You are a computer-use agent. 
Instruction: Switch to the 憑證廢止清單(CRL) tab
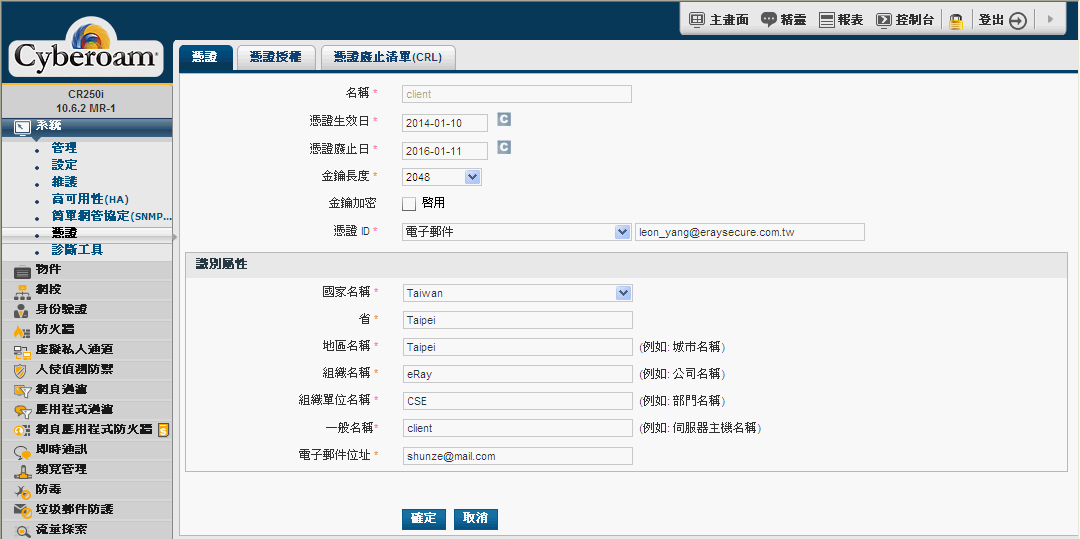click(388, 58)
